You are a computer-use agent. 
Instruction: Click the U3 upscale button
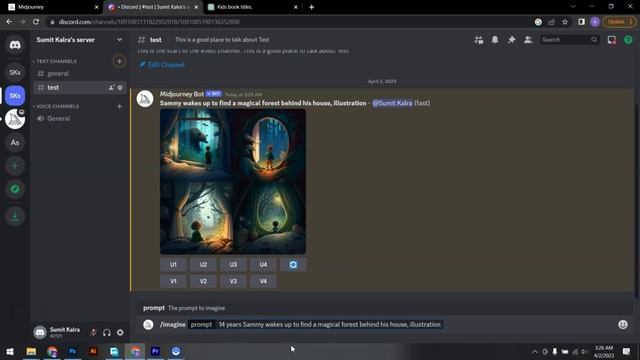point(233,264)
